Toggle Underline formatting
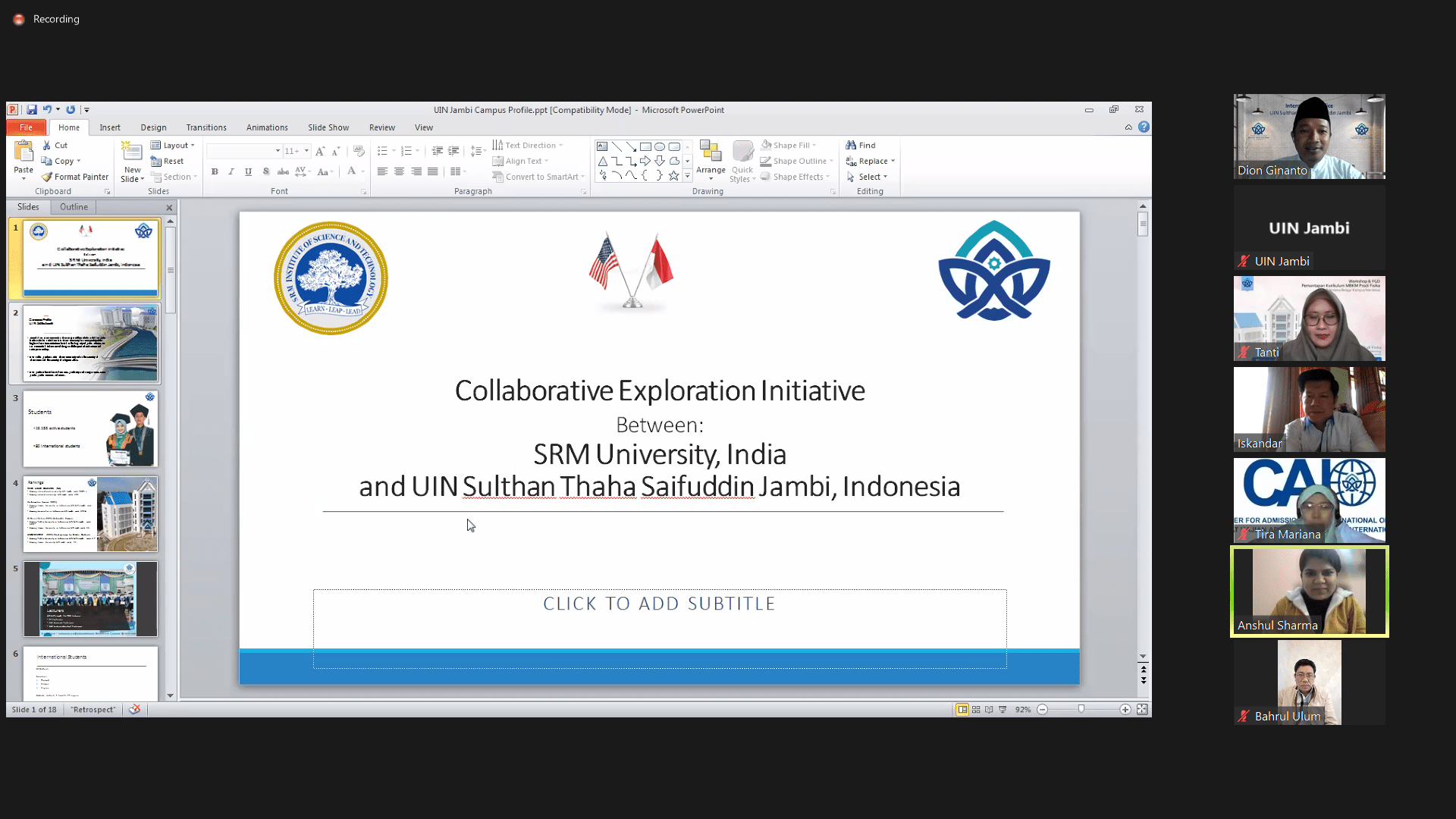This screenshot has width=1456, height=819. pos(248,172)
